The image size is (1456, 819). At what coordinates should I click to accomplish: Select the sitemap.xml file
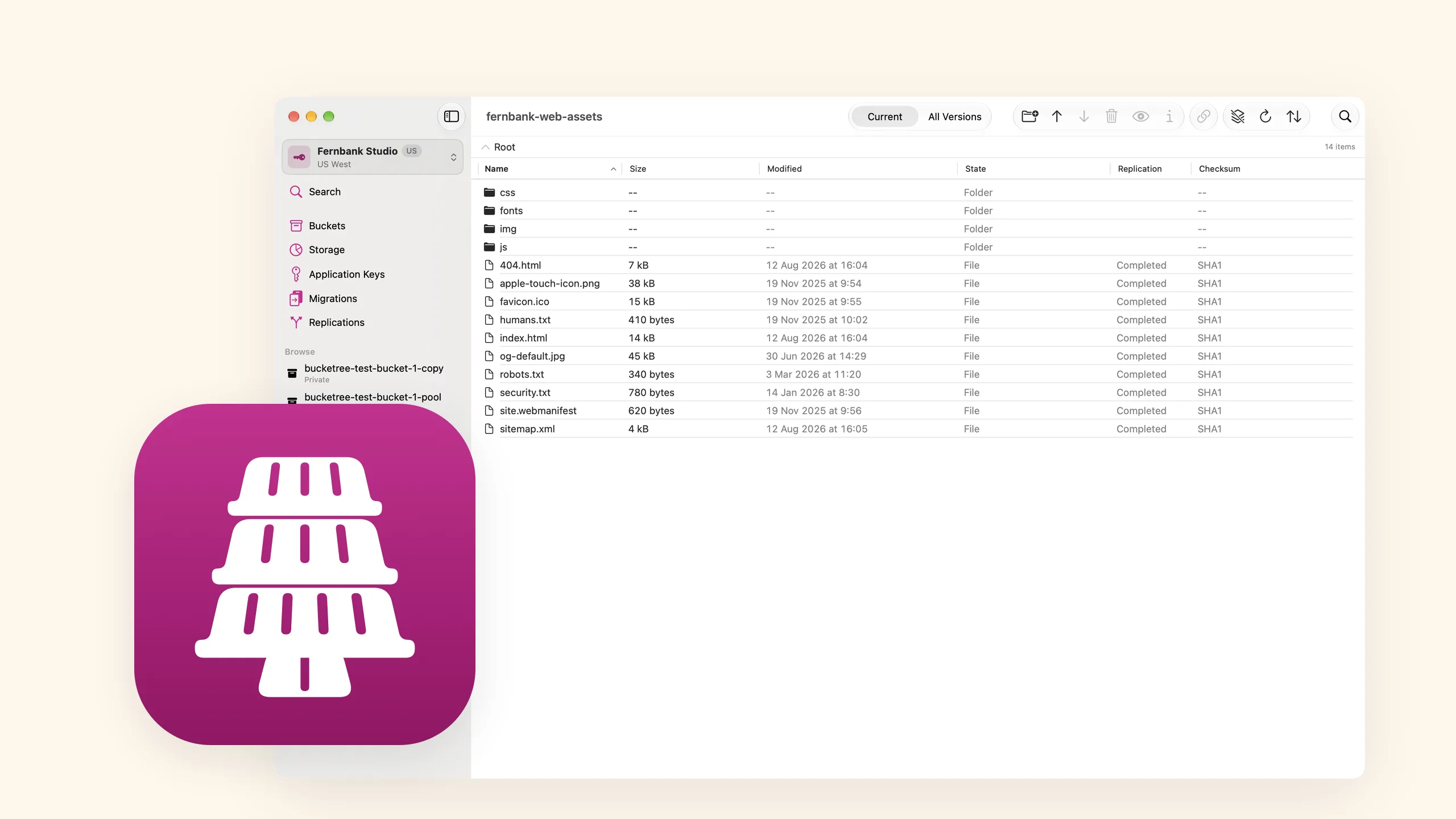[917, 429]
